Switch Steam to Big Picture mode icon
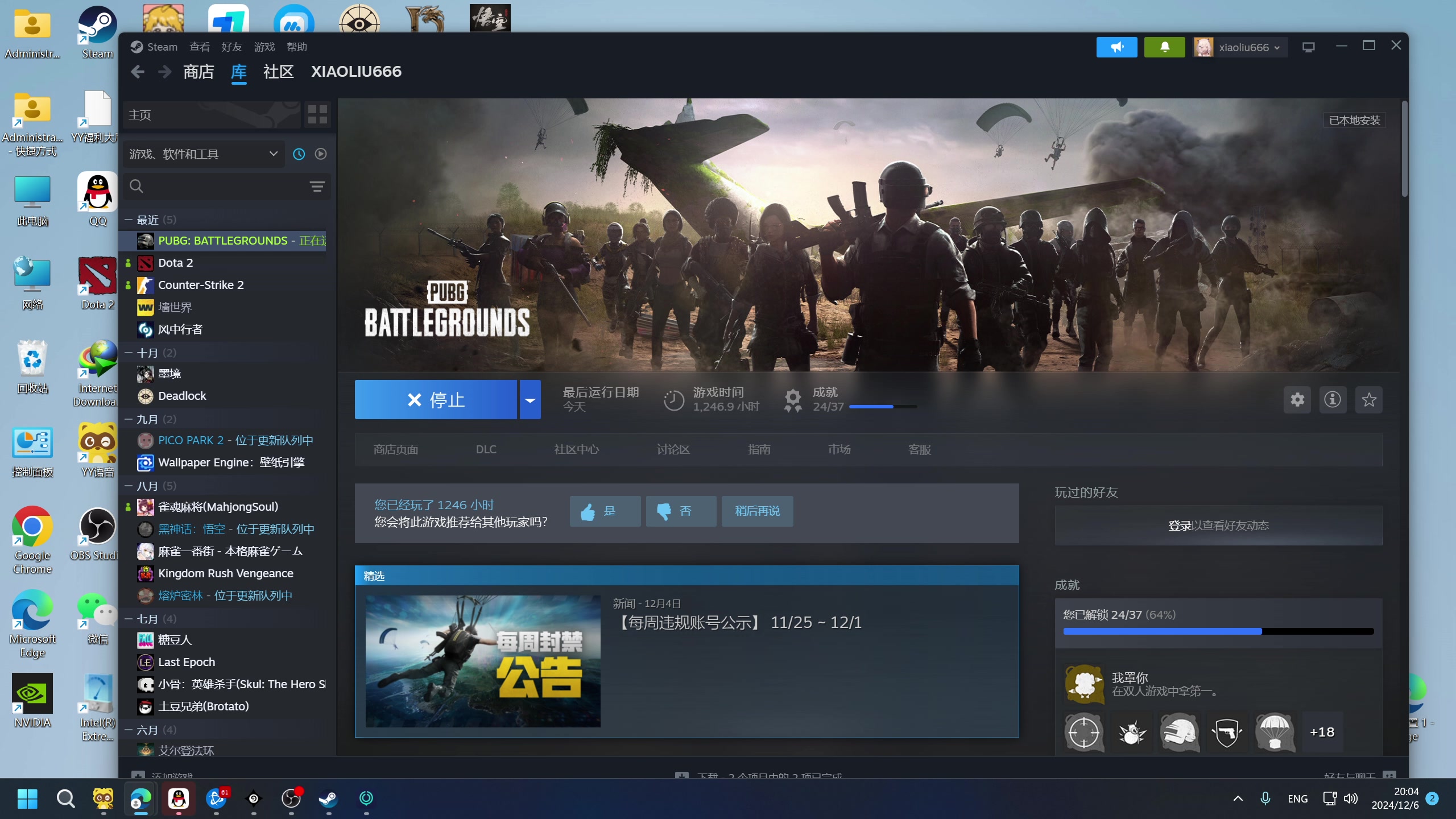This screenshot has width=1456, height=819. coord(1308,47)
